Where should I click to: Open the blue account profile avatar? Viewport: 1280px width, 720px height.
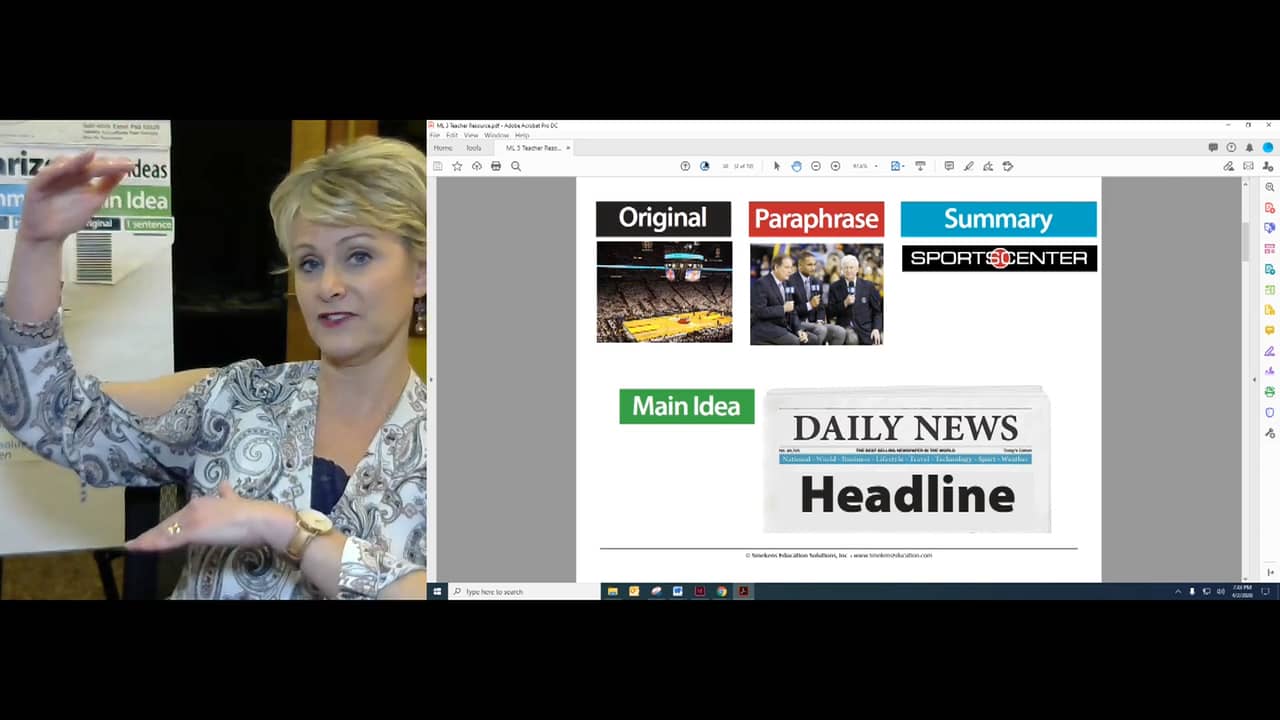1268,147
